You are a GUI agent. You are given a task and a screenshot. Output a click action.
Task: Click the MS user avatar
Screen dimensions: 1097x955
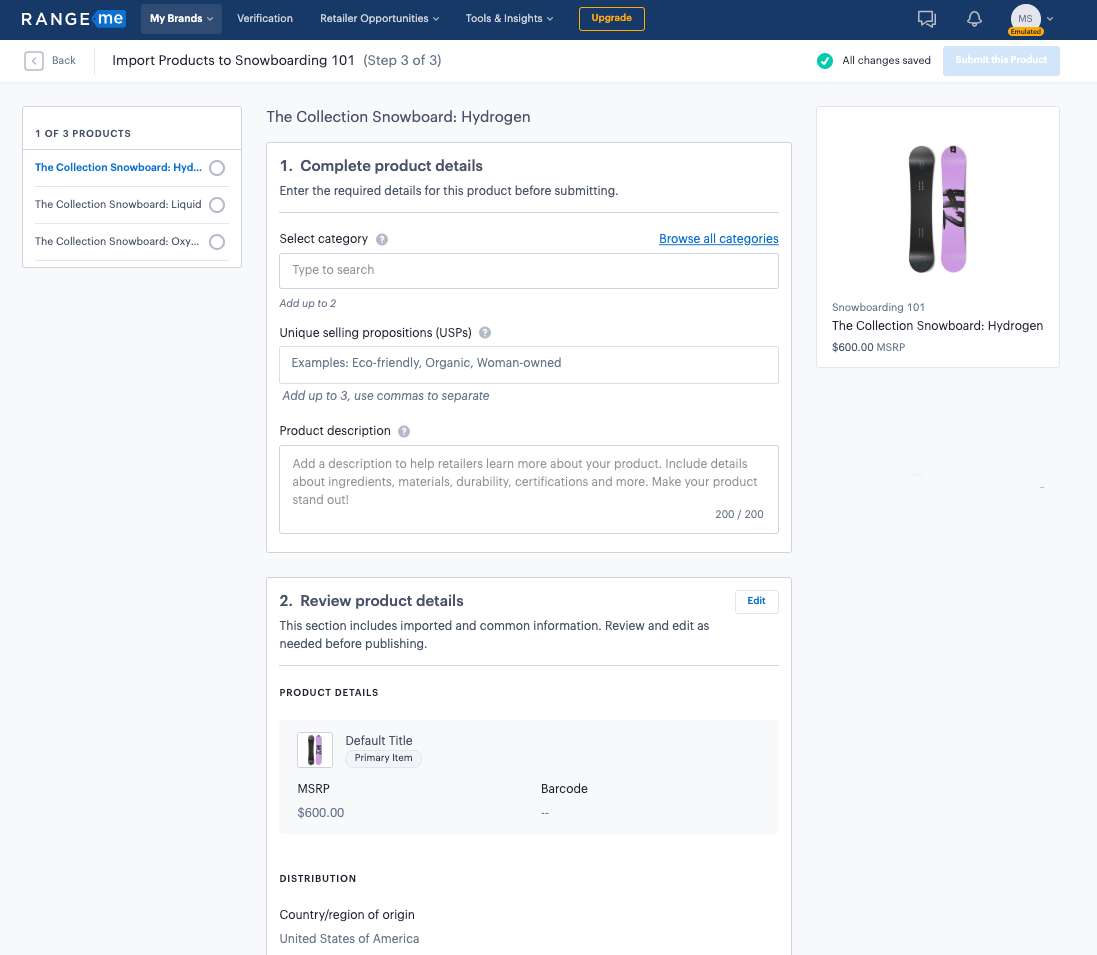[x=1025, y=18]
